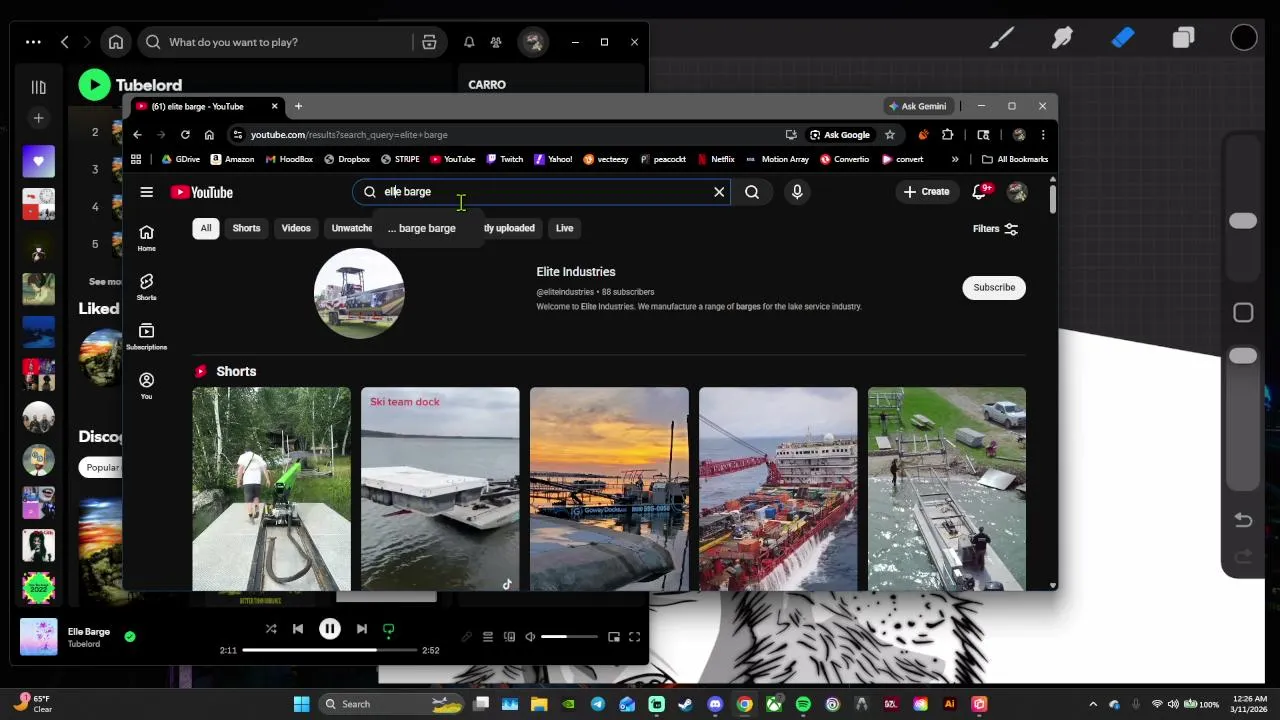This screenshot has height=720, width=1280.
Task: Open Chrome extensions puzzle icon
Action: 947,135
